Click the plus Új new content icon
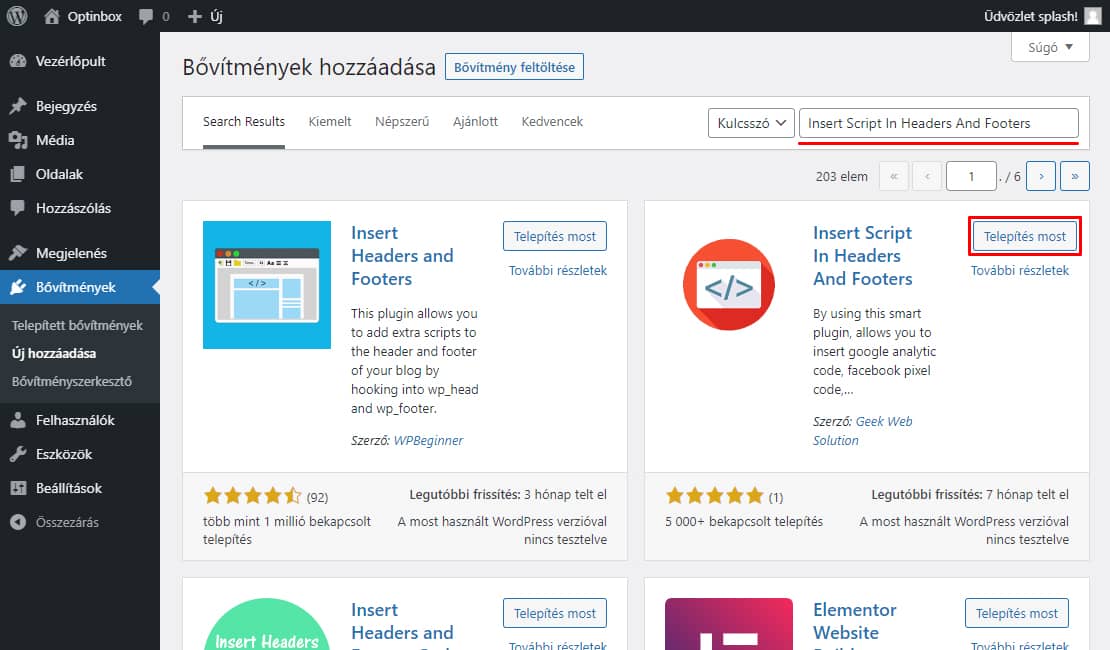This screenshot has height=650, width=1110. (x=195, y=17)
